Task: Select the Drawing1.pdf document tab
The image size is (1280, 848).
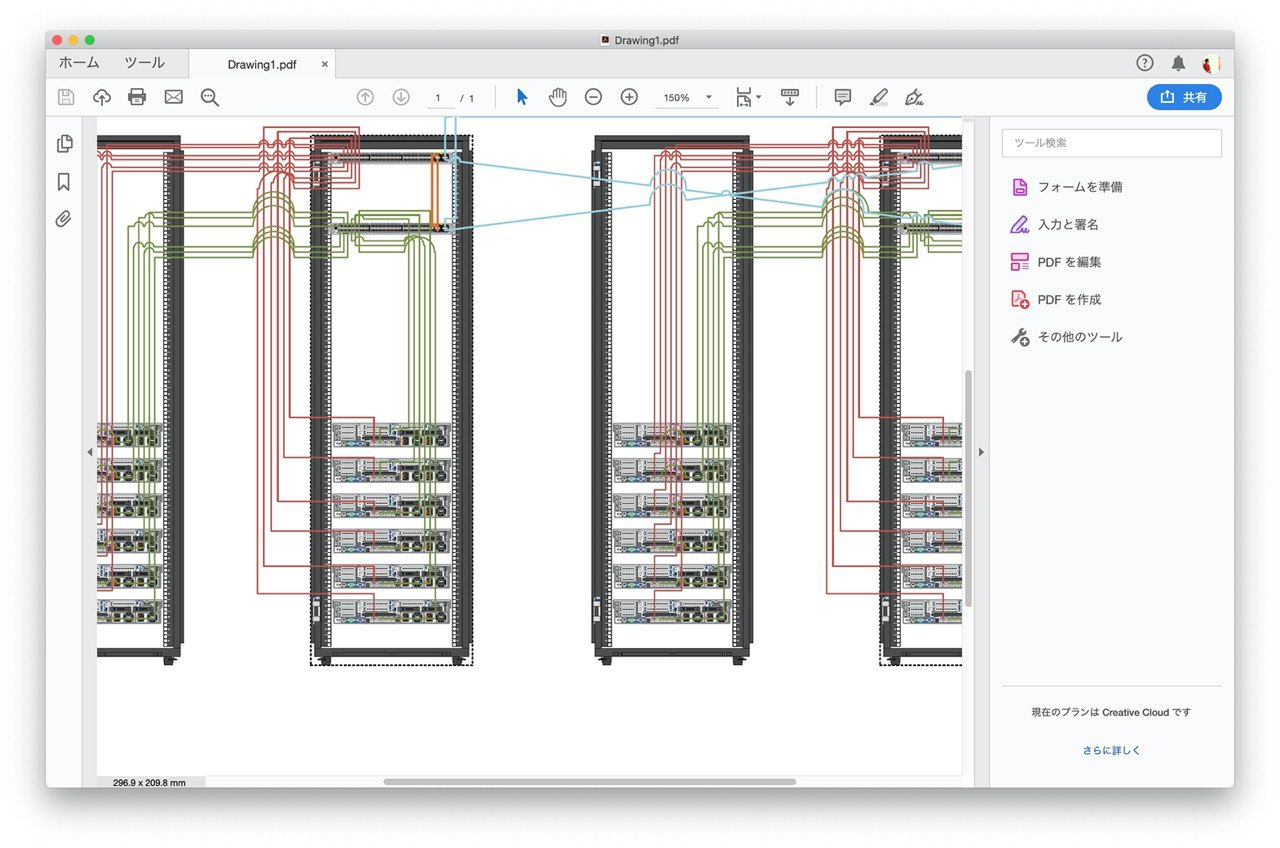Action: point(262,64)
